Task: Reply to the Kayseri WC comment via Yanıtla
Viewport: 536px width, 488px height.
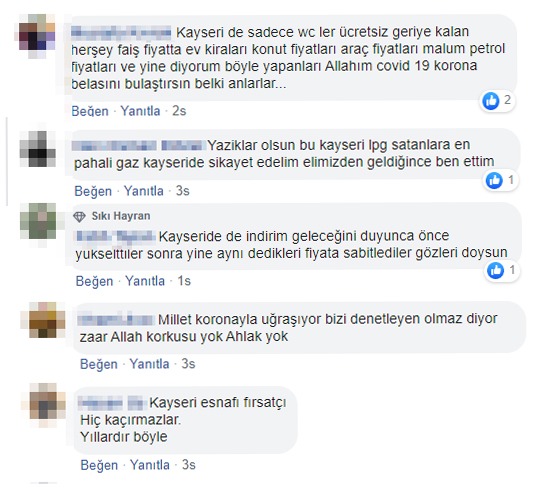Action: pyautogui.click(x=140, y=111)
